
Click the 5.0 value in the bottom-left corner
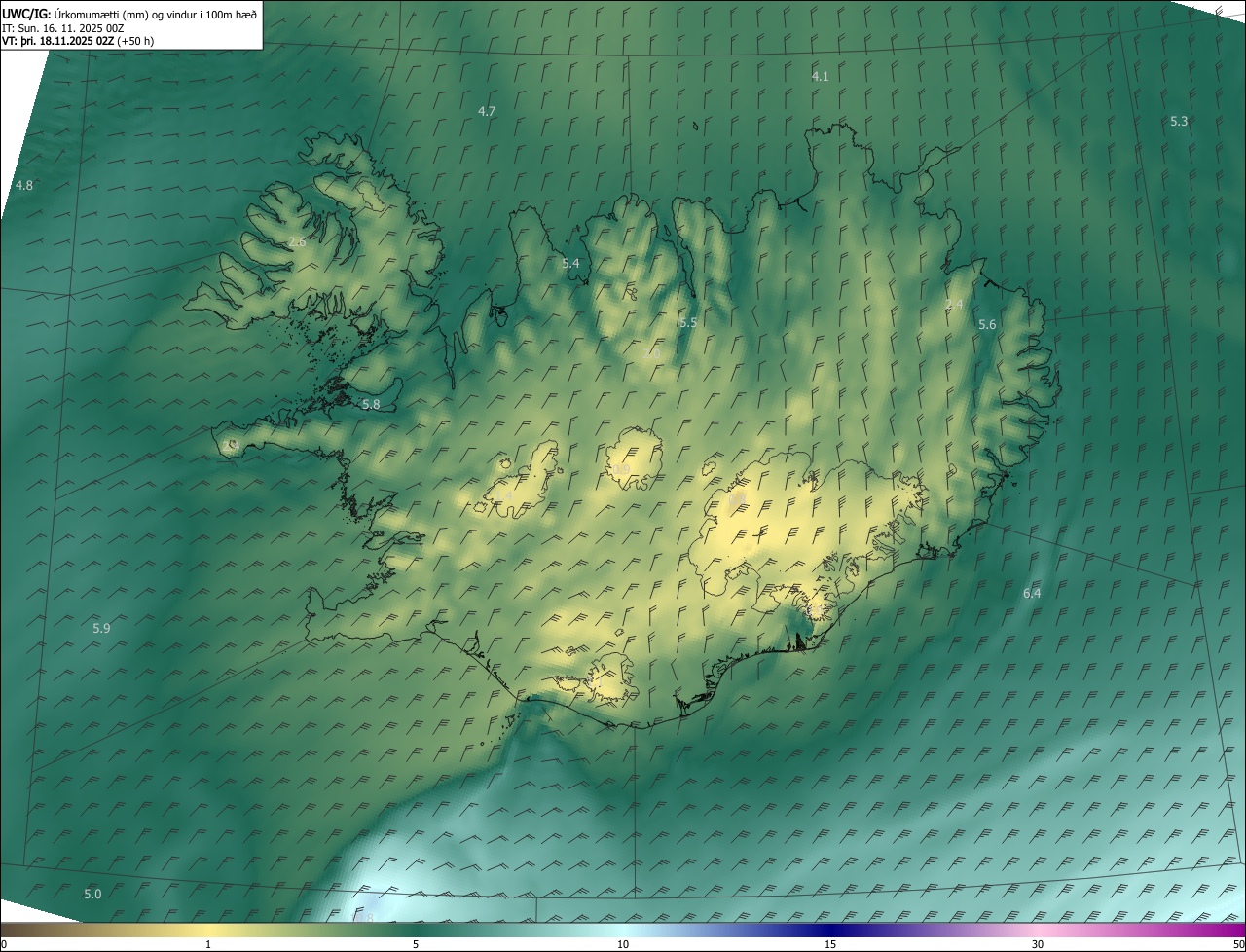click(x=92, y=894)
